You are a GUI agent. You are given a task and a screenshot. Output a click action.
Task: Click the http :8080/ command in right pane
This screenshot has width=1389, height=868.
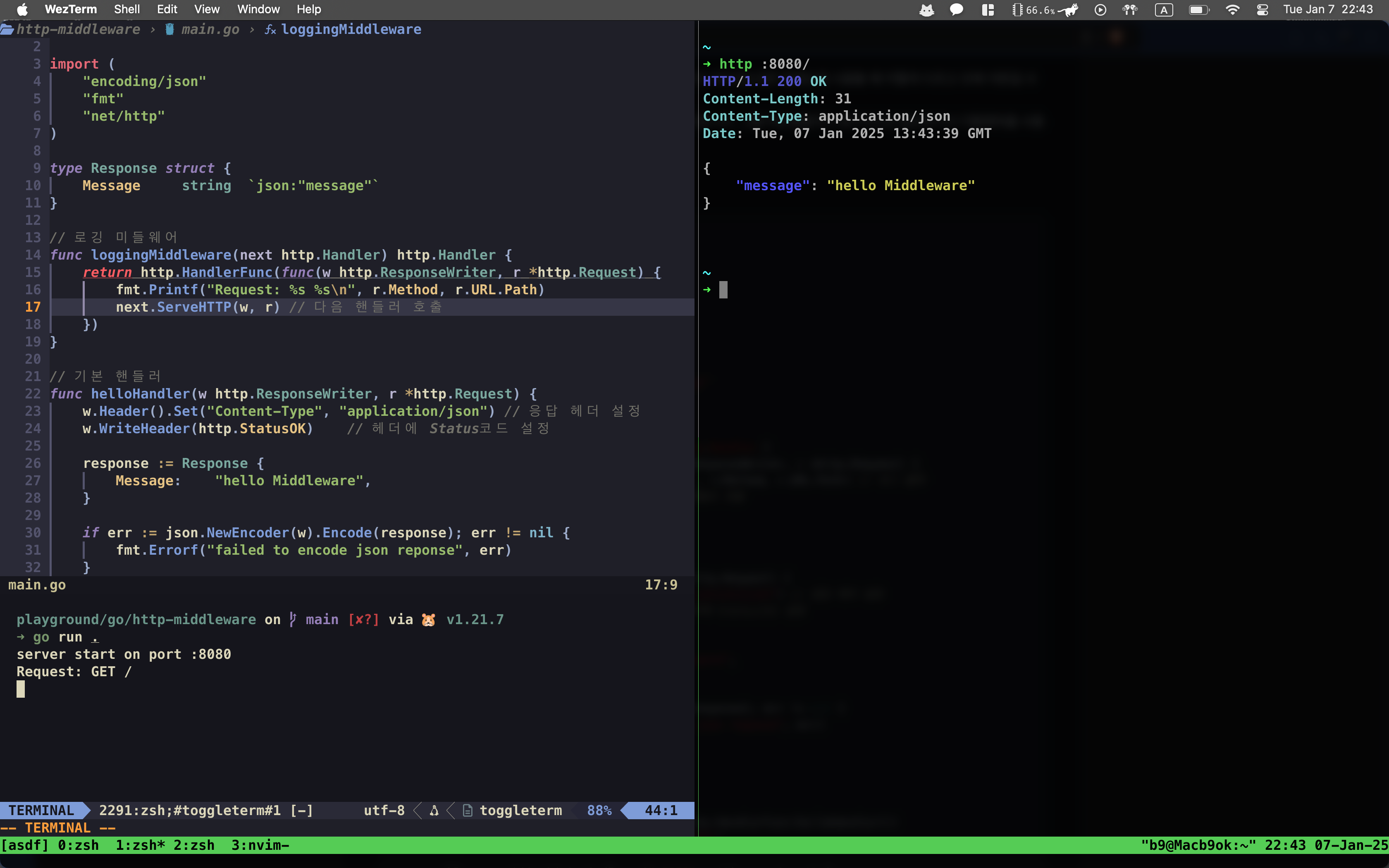[764, 64]
